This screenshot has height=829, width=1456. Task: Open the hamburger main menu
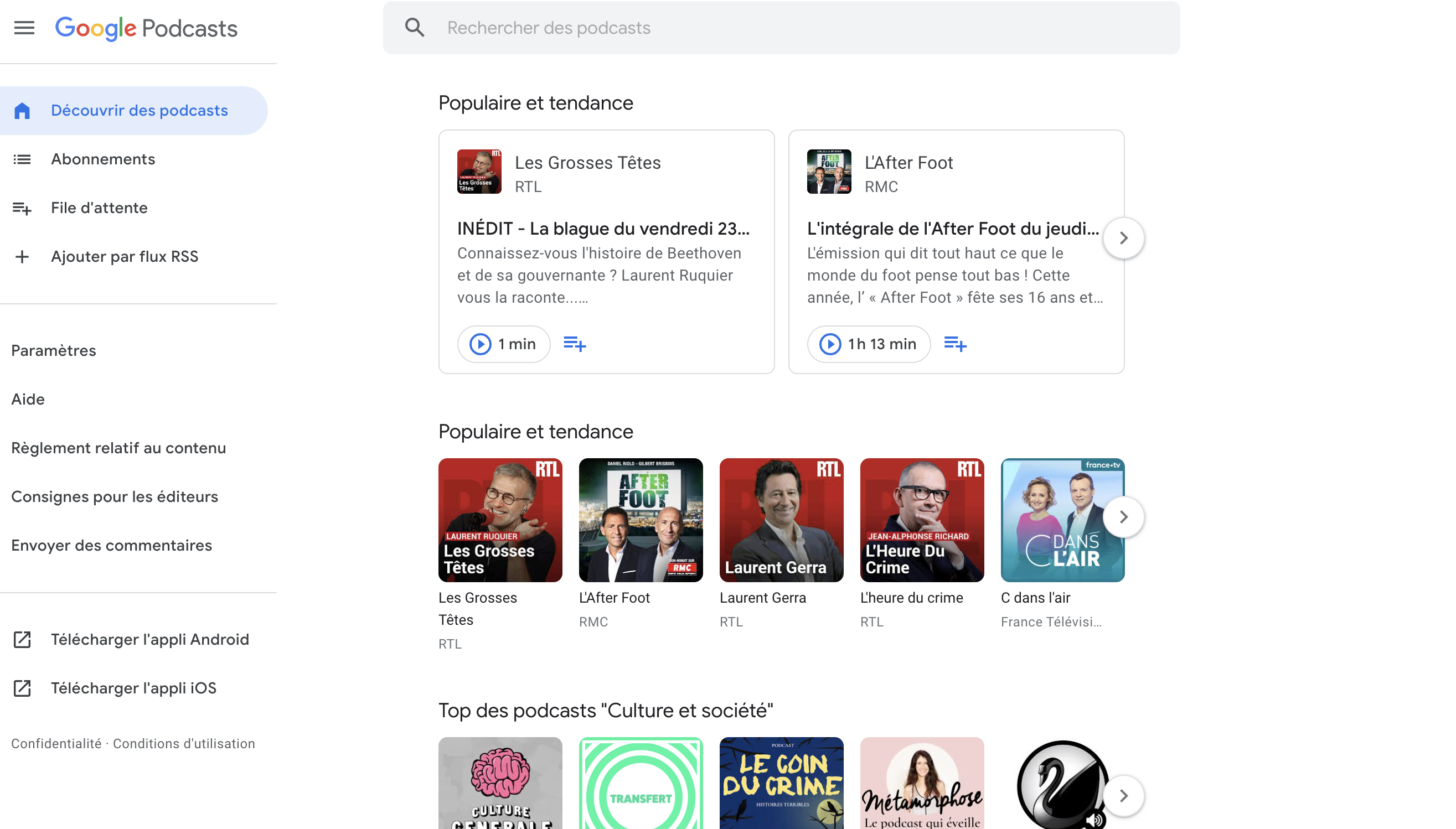click(x=24, y=27)
